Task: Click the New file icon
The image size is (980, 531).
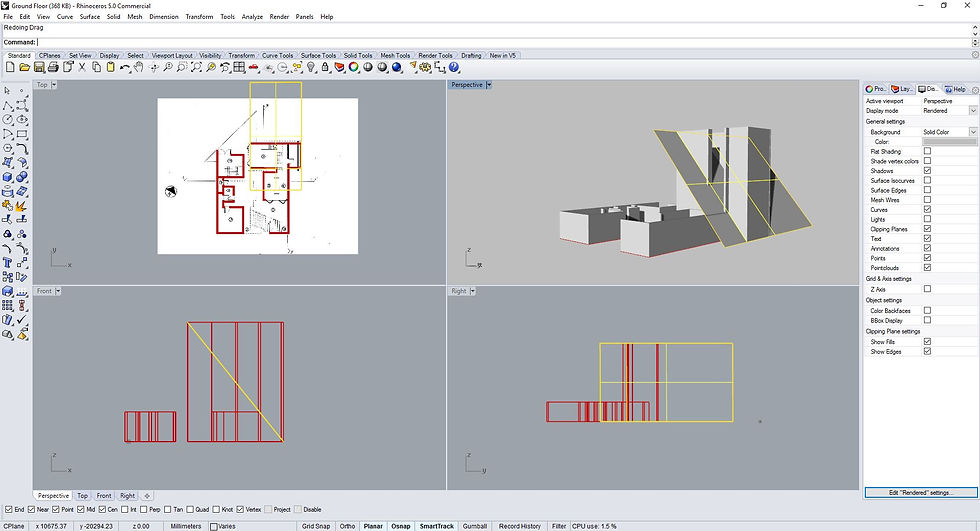Action: (x=10, y=67)
